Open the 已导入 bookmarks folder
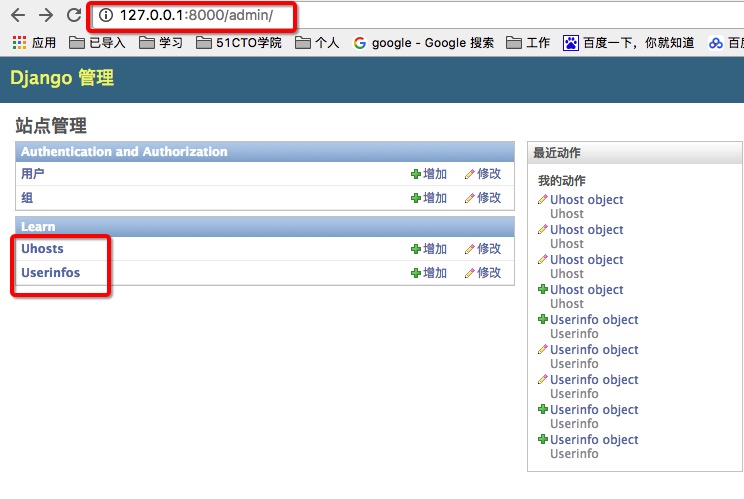Image resolution: width=744 pixels, height=499 pixels. click(x=97, y=43)
